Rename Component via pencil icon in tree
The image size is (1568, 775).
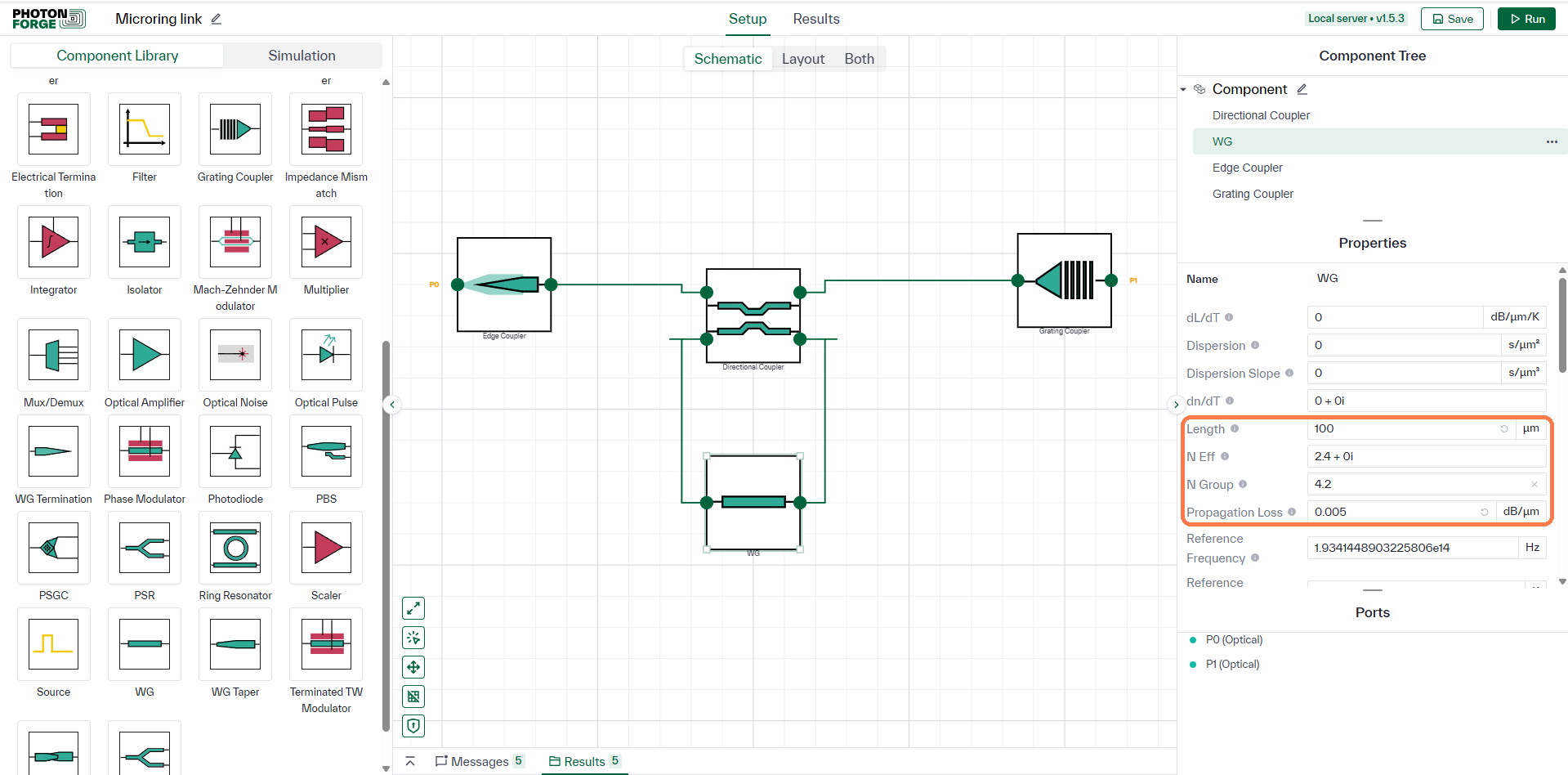click(1302, 89)
